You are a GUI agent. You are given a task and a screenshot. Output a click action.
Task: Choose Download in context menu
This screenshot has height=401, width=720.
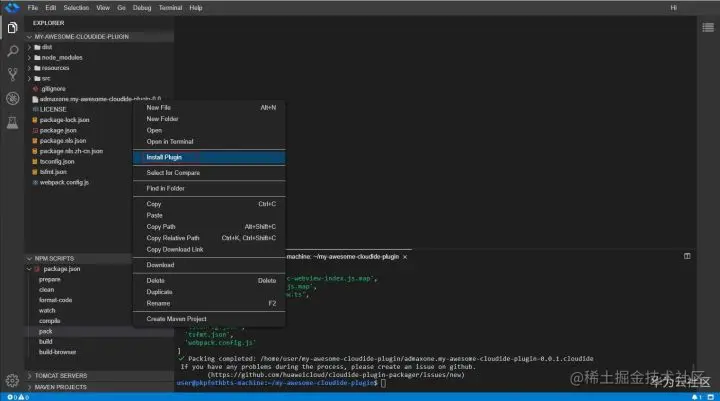209,265
